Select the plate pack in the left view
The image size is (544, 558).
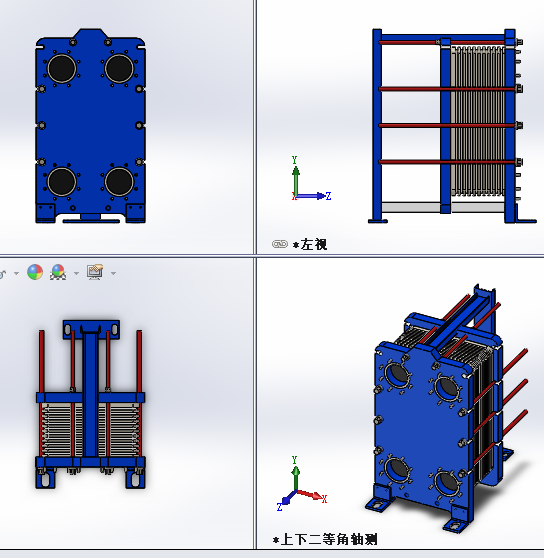coord(478,121)
